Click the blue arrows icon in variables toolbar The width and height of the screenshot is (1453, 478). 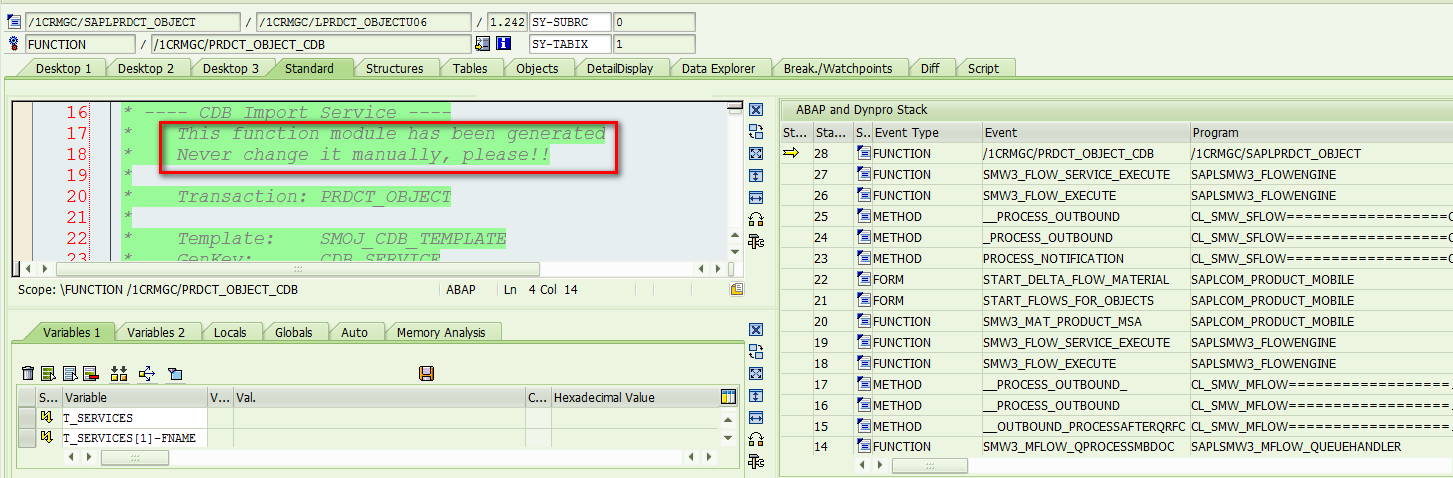pyautogui.click(x=147, y=373)
